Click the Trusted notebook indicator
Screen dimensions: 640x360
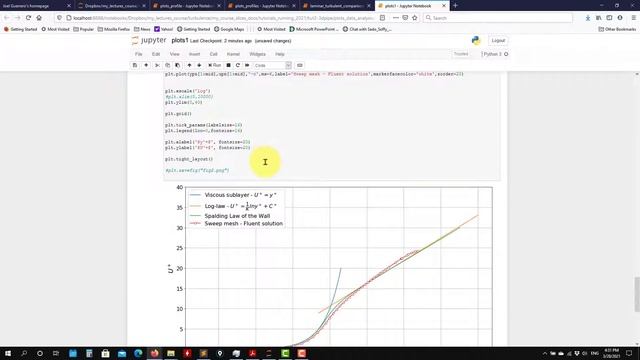pyautogui.click(x=461, y=54)
